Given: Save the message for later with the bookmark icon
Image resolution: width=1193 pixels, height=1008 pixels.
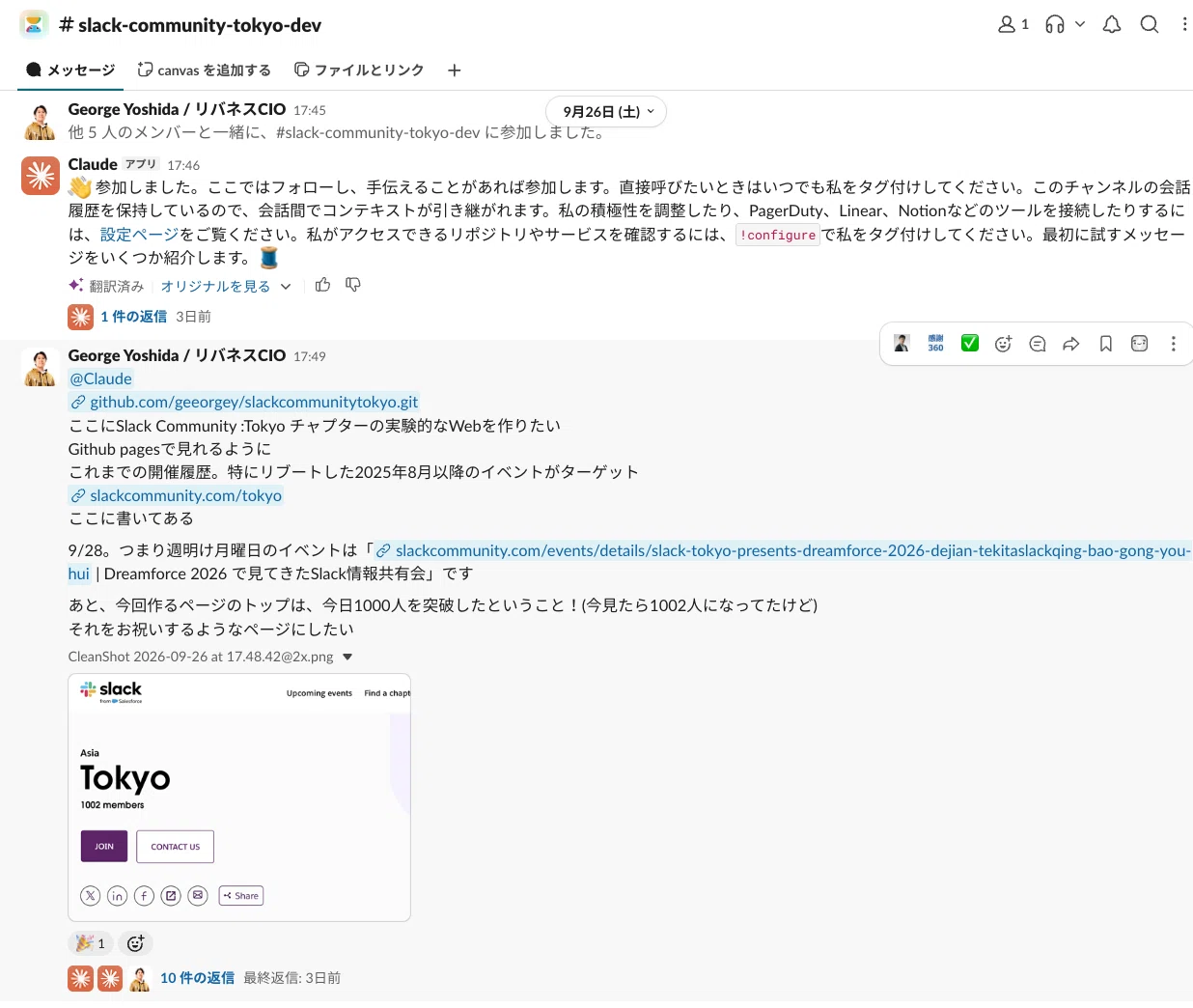Looking at the screenshot, I should point(1106,343).
